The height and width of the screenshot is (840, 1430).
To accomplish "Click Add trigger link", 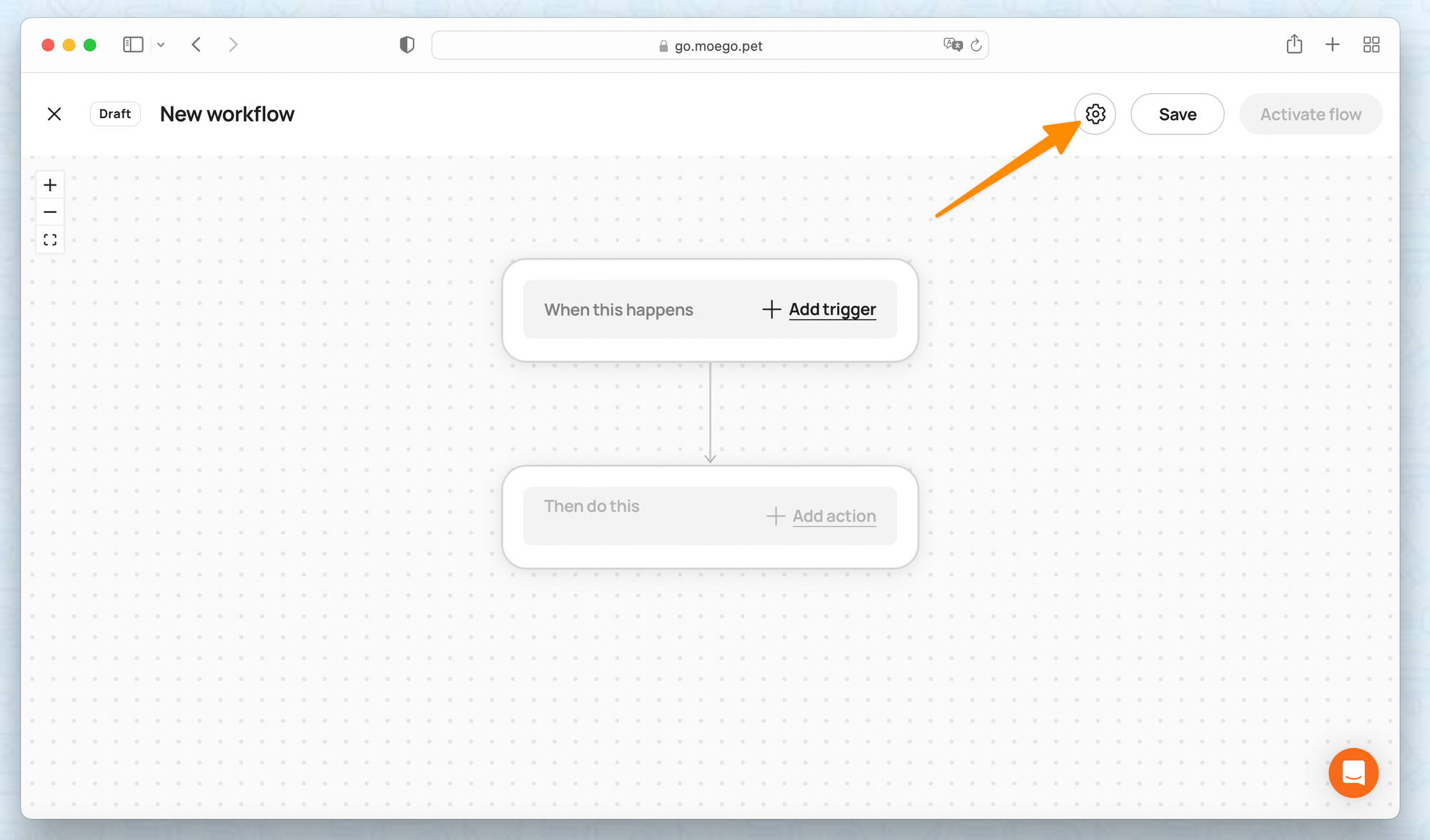I will (832, 310).
